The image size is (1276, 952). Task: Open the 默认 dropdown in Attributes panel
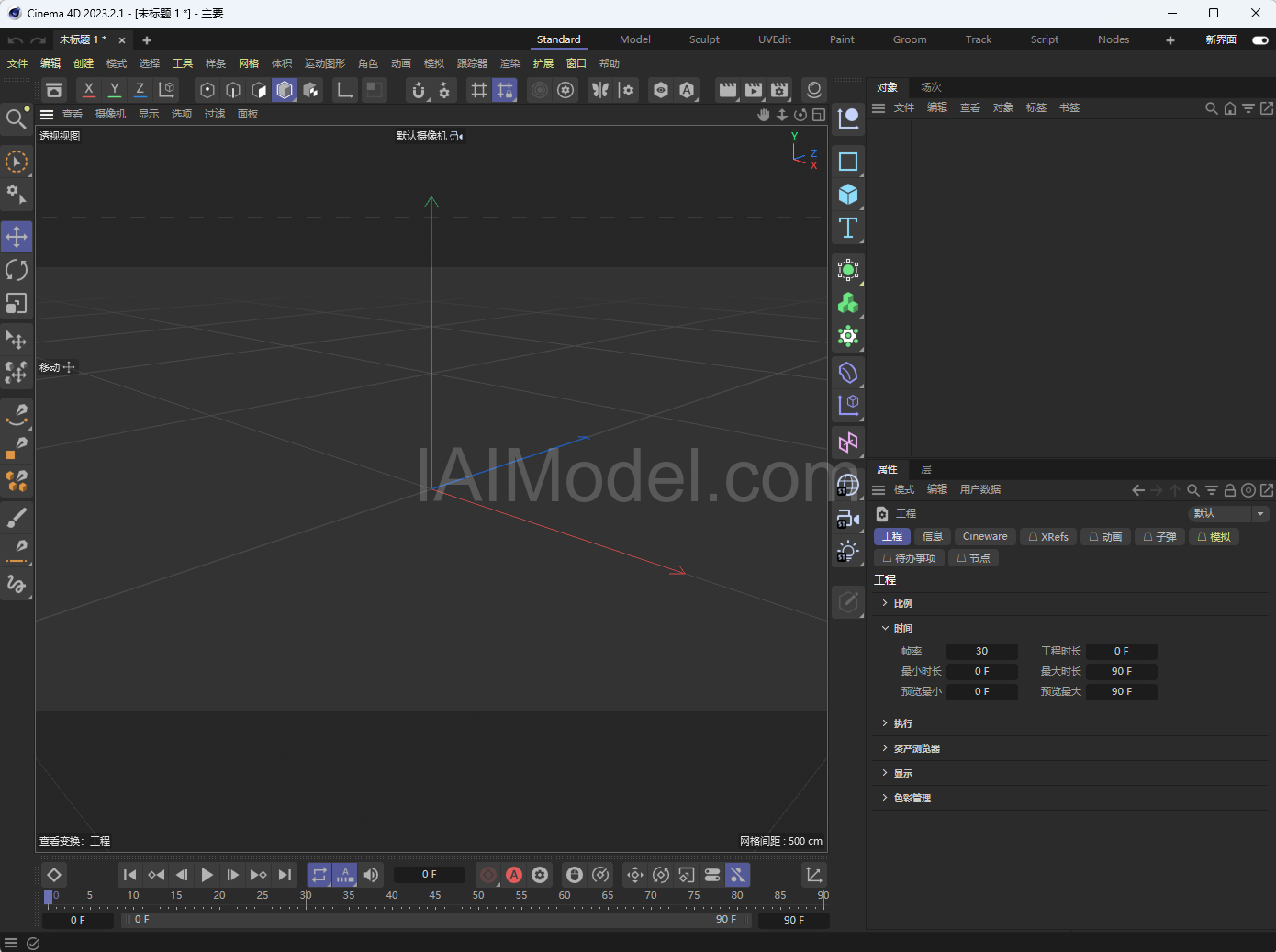coord(1228,513)
